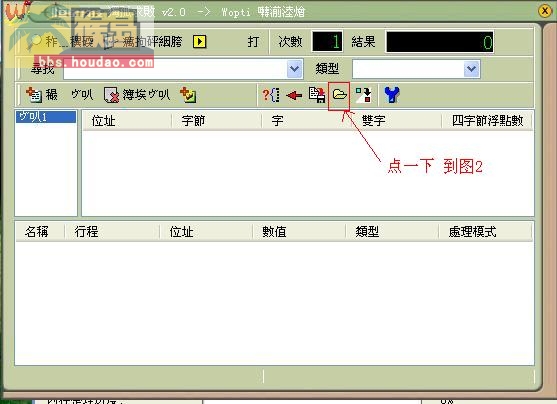Viewport: 557px width, 404px height.
Task: Click the 結果 result display showing 0
Action: 440,42
